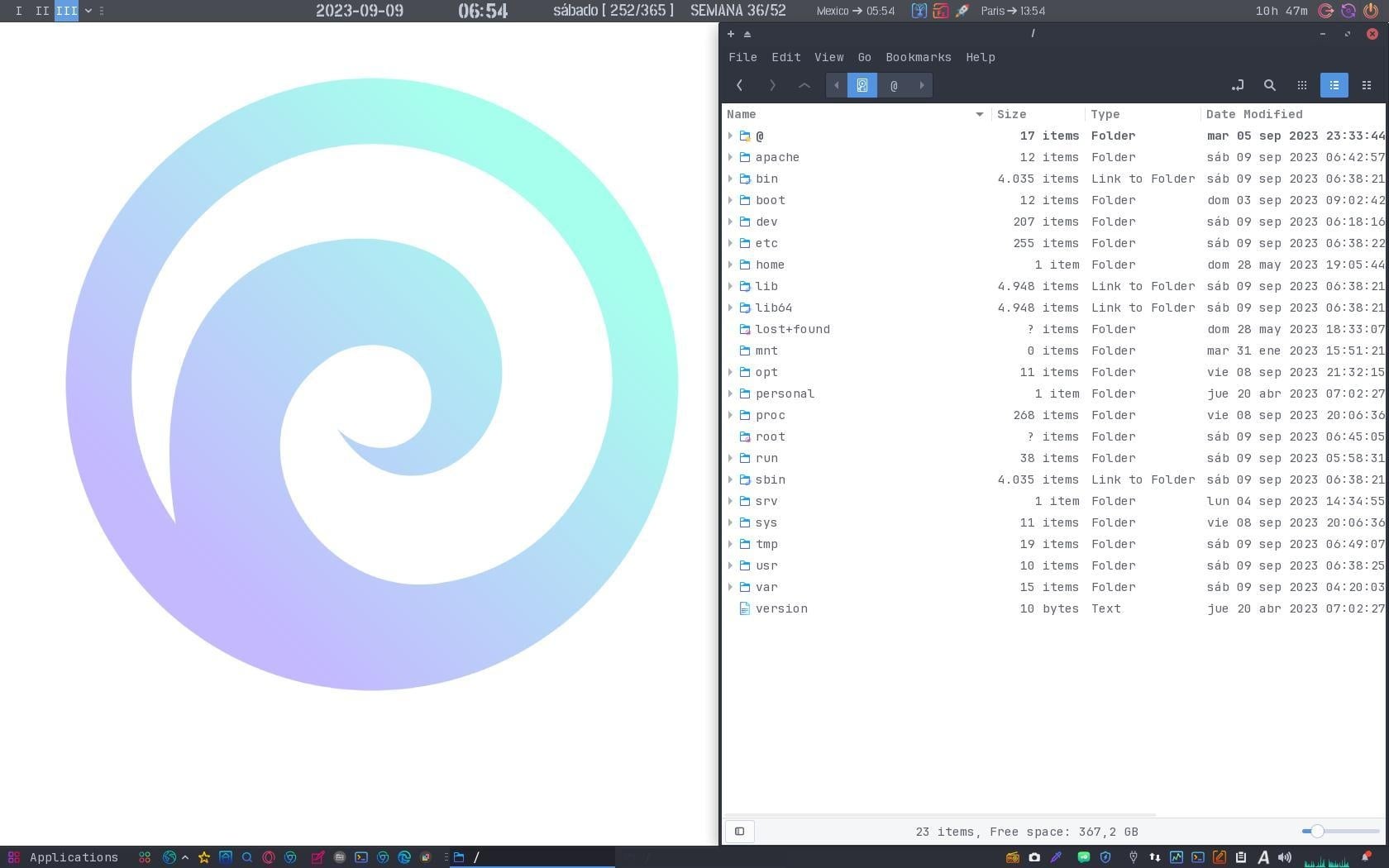Open the Applications menu
The height and width of the screenshot is (868, 1389).
tap(64, 857)
